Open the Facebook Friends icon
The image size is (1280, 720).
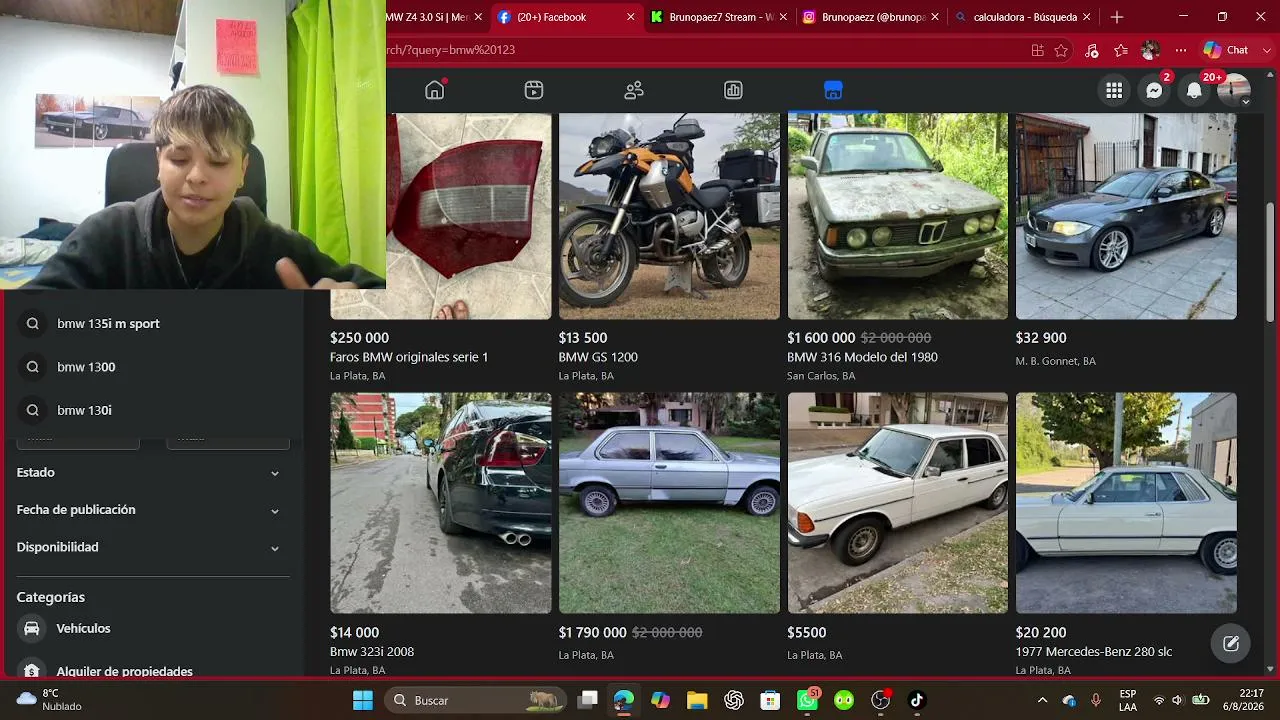point(634,90)
